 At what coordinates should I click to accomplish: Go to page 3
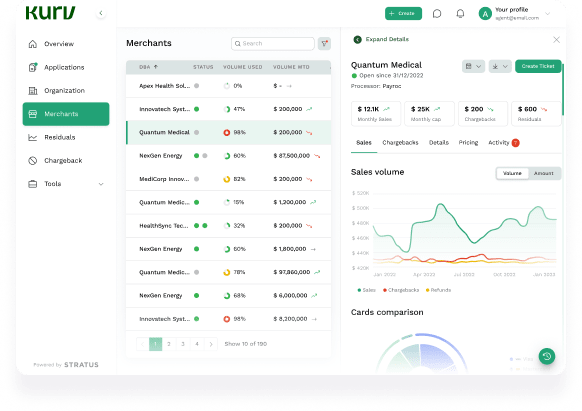[183, 344]
